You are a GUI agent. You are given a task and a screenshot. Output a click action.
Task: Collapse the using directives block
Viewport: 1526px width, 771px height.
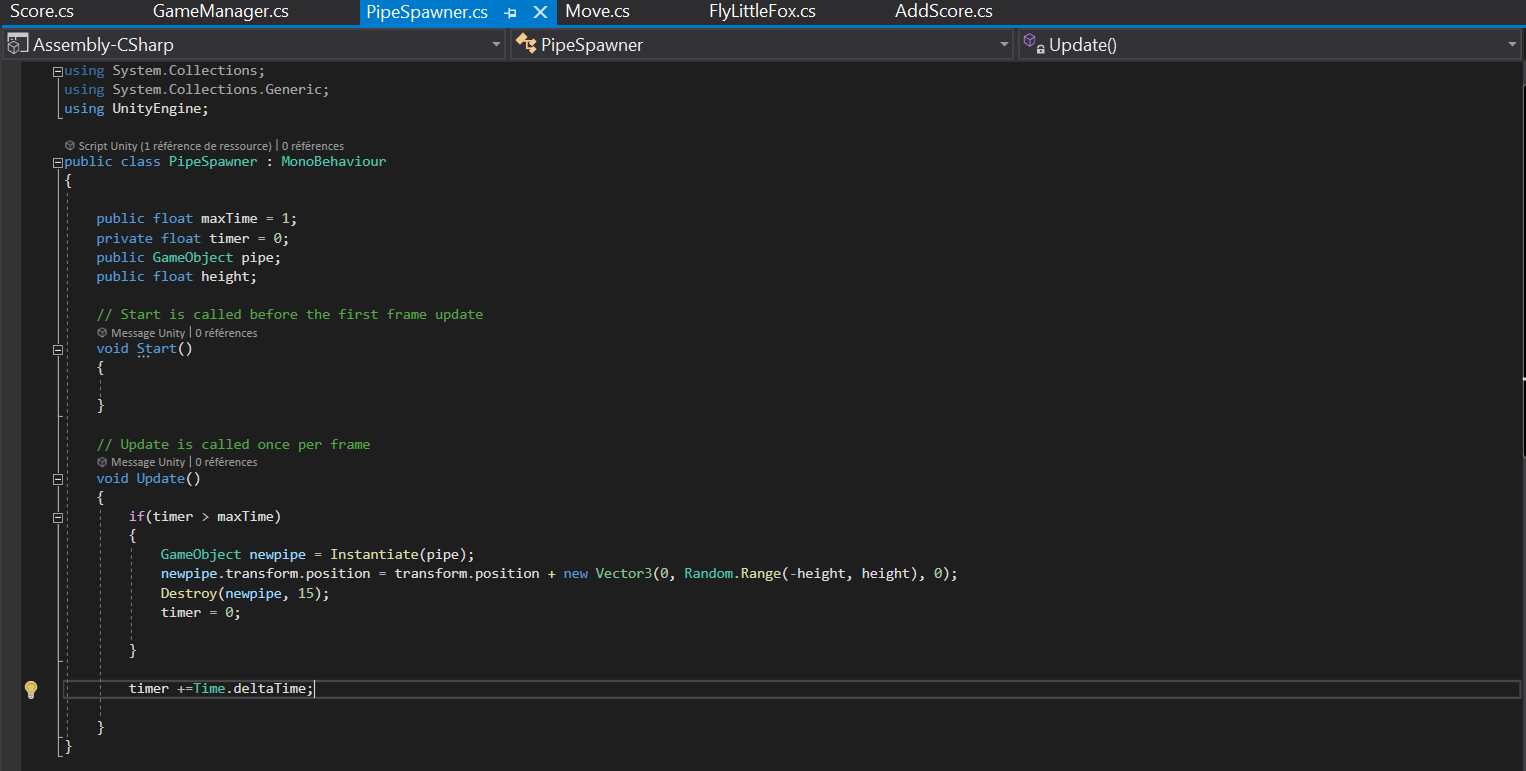tap(57, 71)
